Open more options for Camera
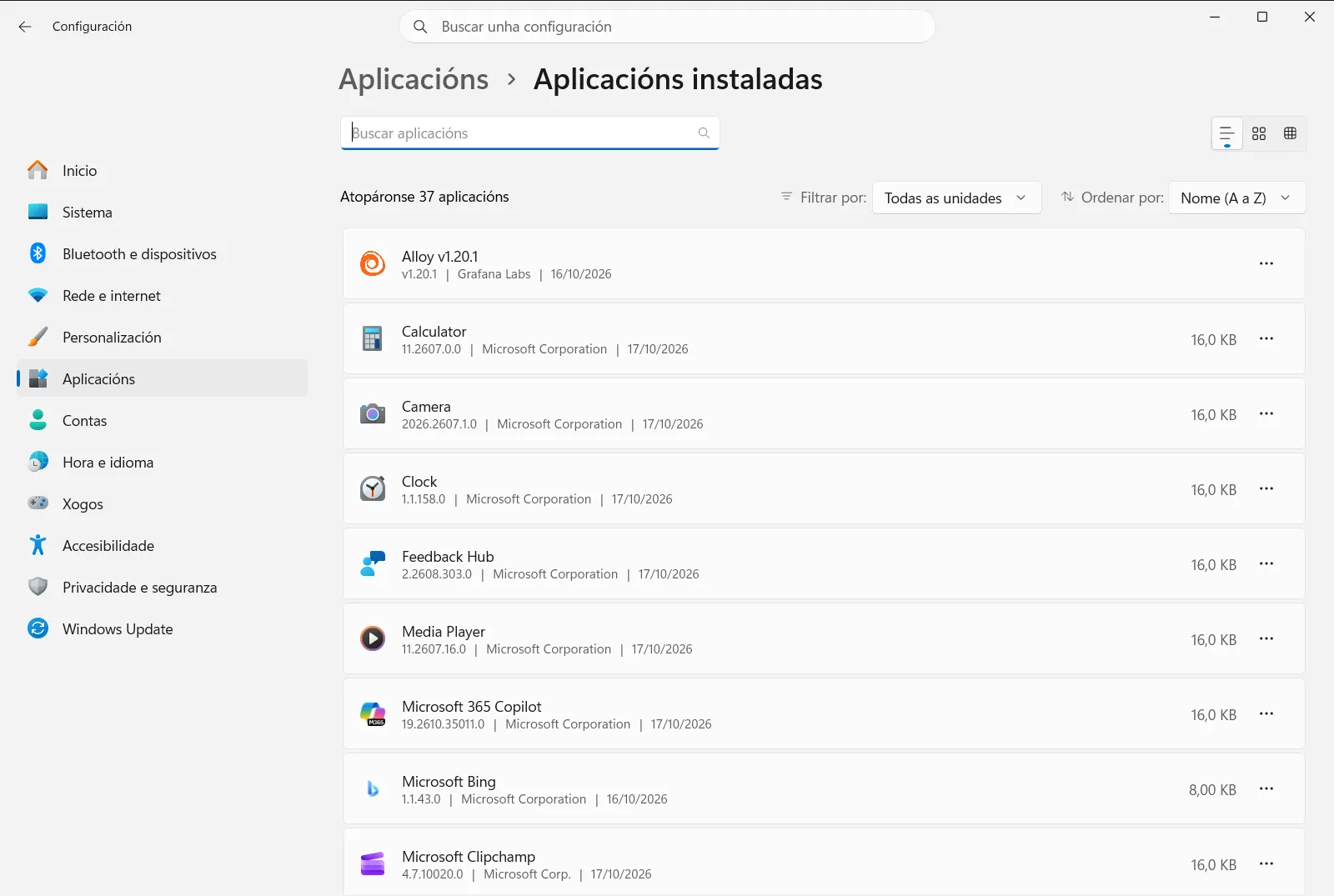The height and width of the screenshot is (896, 1334). coord(1266,413)
